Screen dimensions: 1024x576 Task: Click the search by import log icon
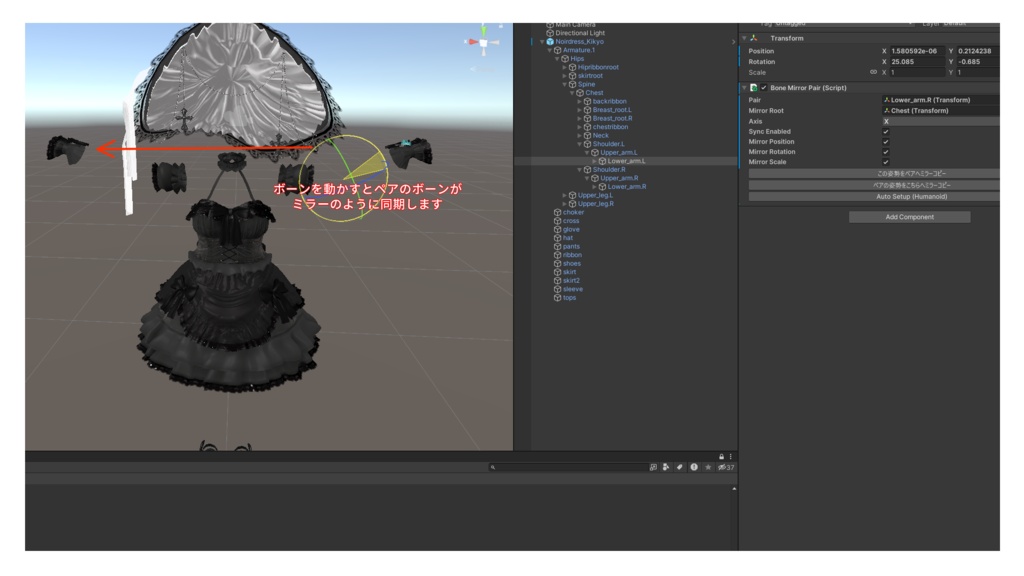(x=694, y=468)
